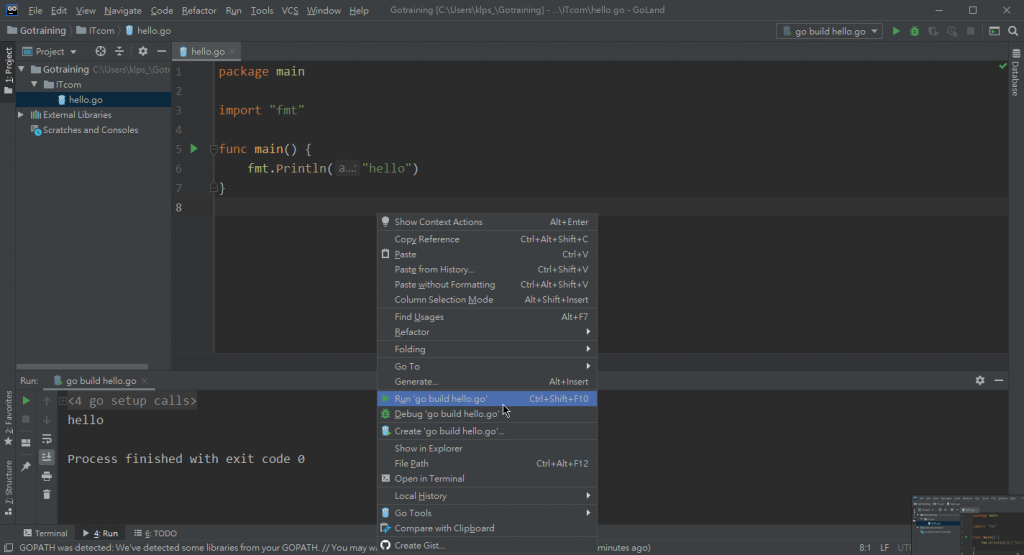Open Run panel settings gear

click(980, 380)
